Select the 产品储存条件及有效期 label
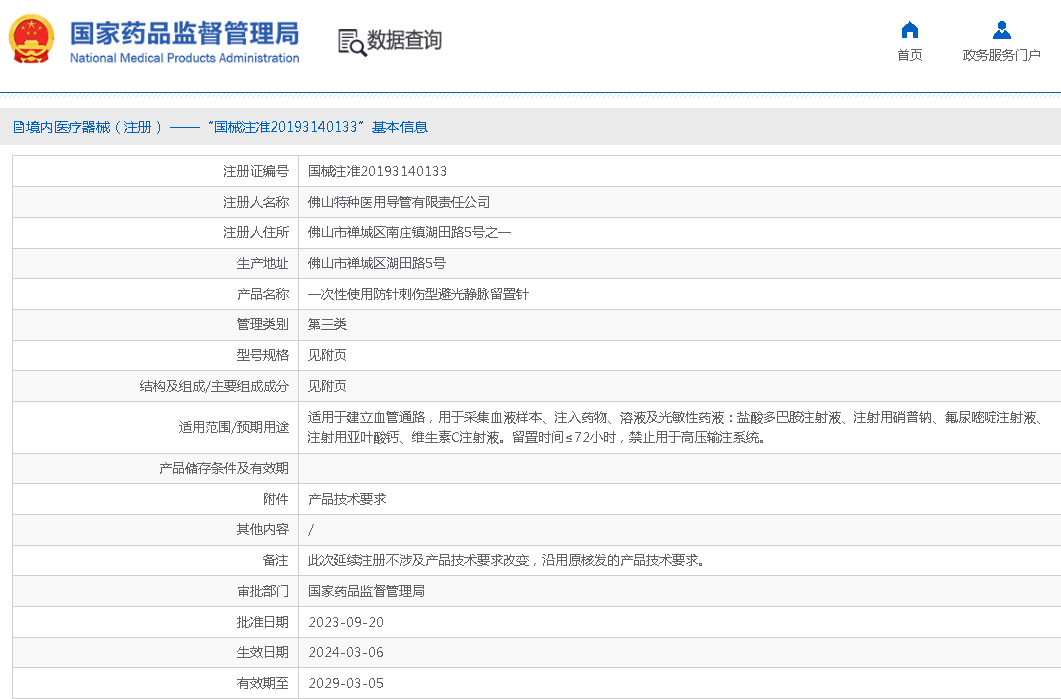Viewport: 1061px width, 699px height. 223,468
